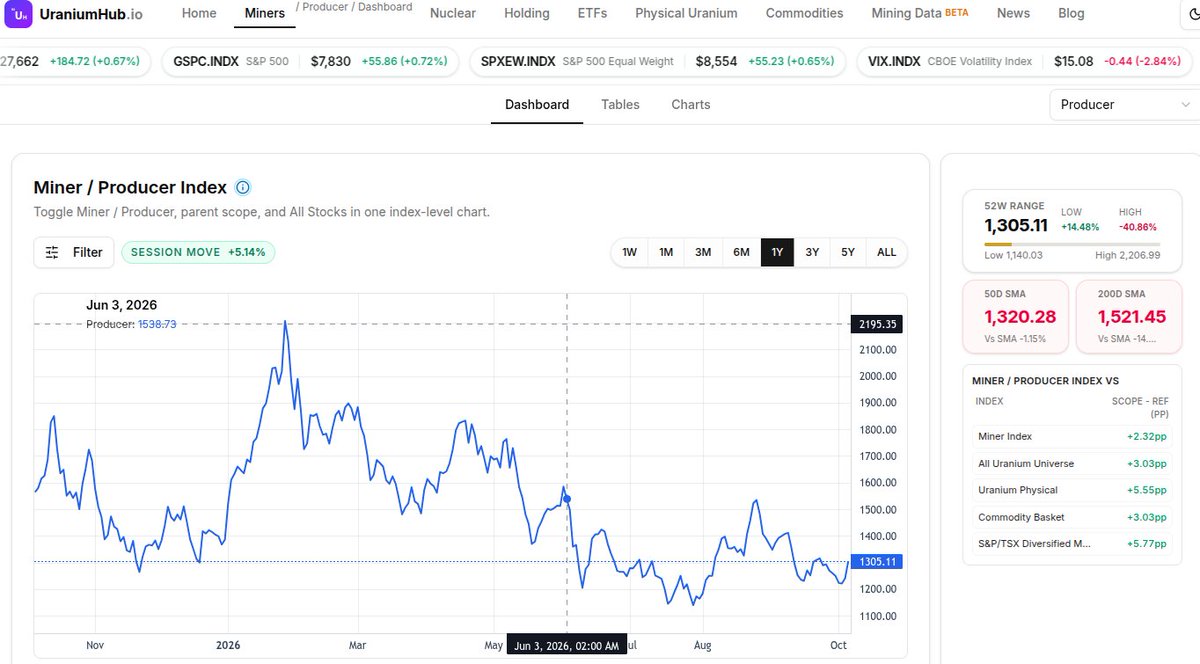The width and height of the screenshot is (1200, 664).
Task: Click the blue crosshair data point
Action: [x=567, y=498]
